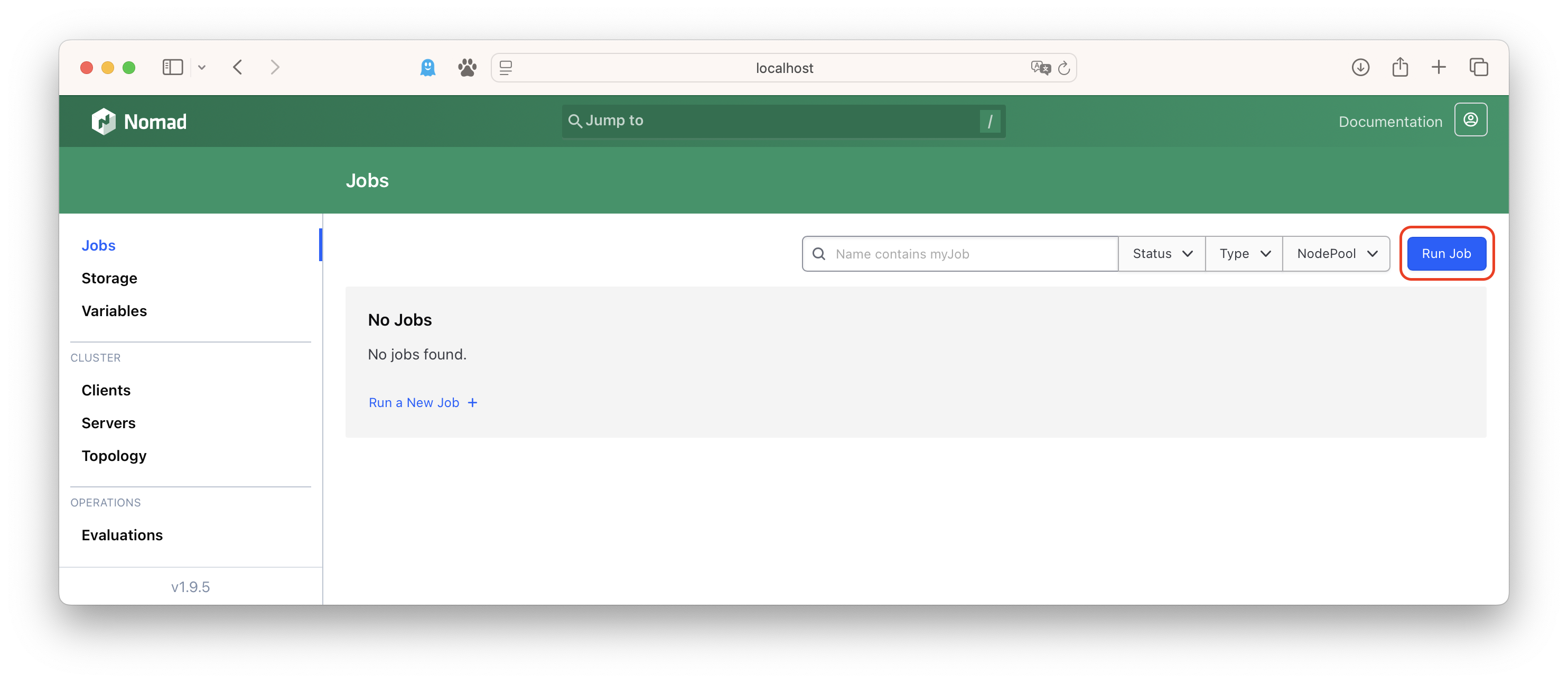1568x683 pixels.
Task: Expand the NodePool filter dropdown
Action: [x=1336, y=254]
